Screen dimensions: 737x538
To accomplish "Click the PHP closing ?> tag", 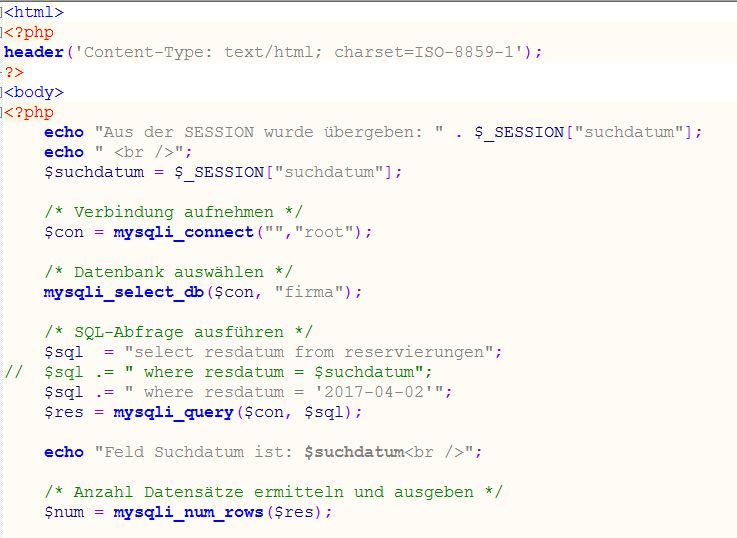I will tap(14, 72).
